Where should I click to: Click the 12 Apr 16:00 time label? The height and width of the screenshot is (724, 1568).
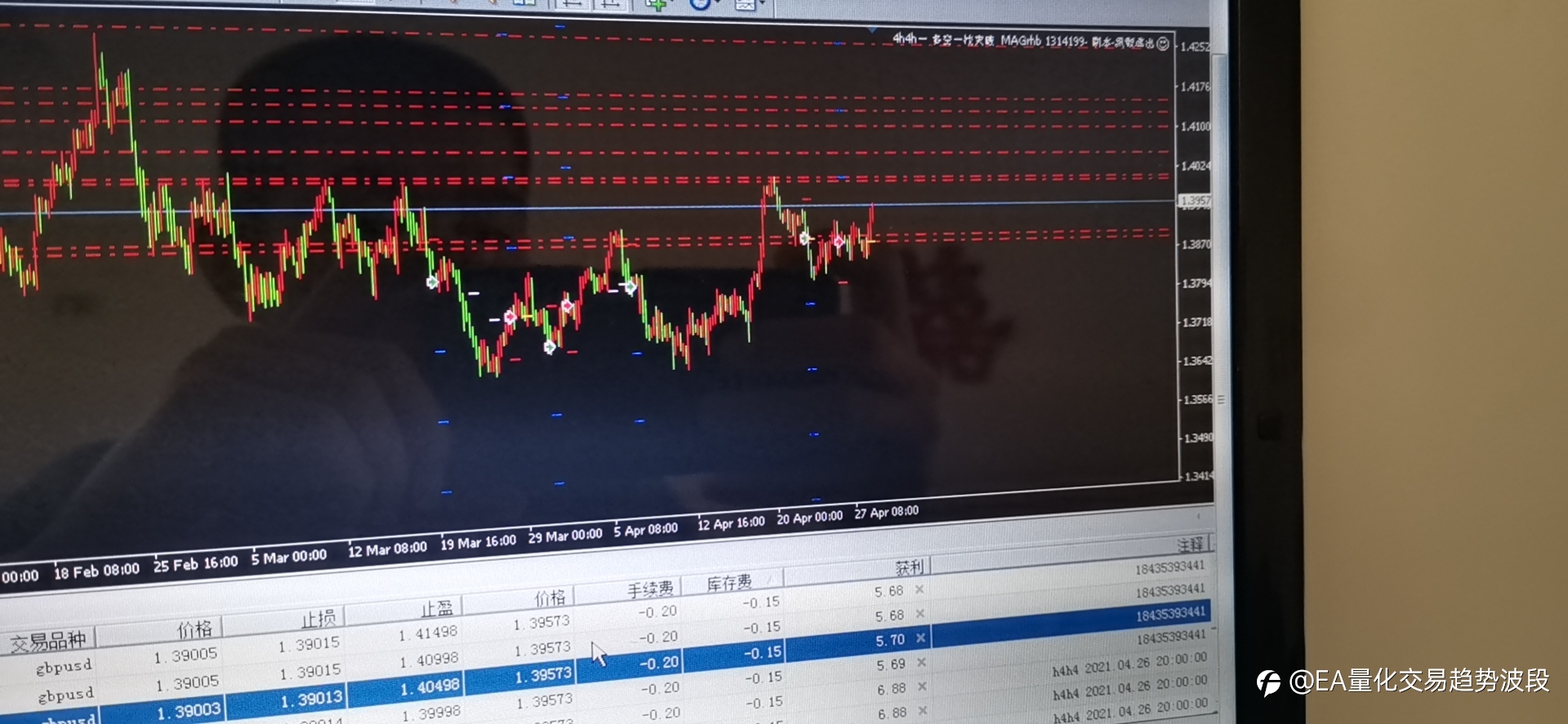click(x=731, y=523)
